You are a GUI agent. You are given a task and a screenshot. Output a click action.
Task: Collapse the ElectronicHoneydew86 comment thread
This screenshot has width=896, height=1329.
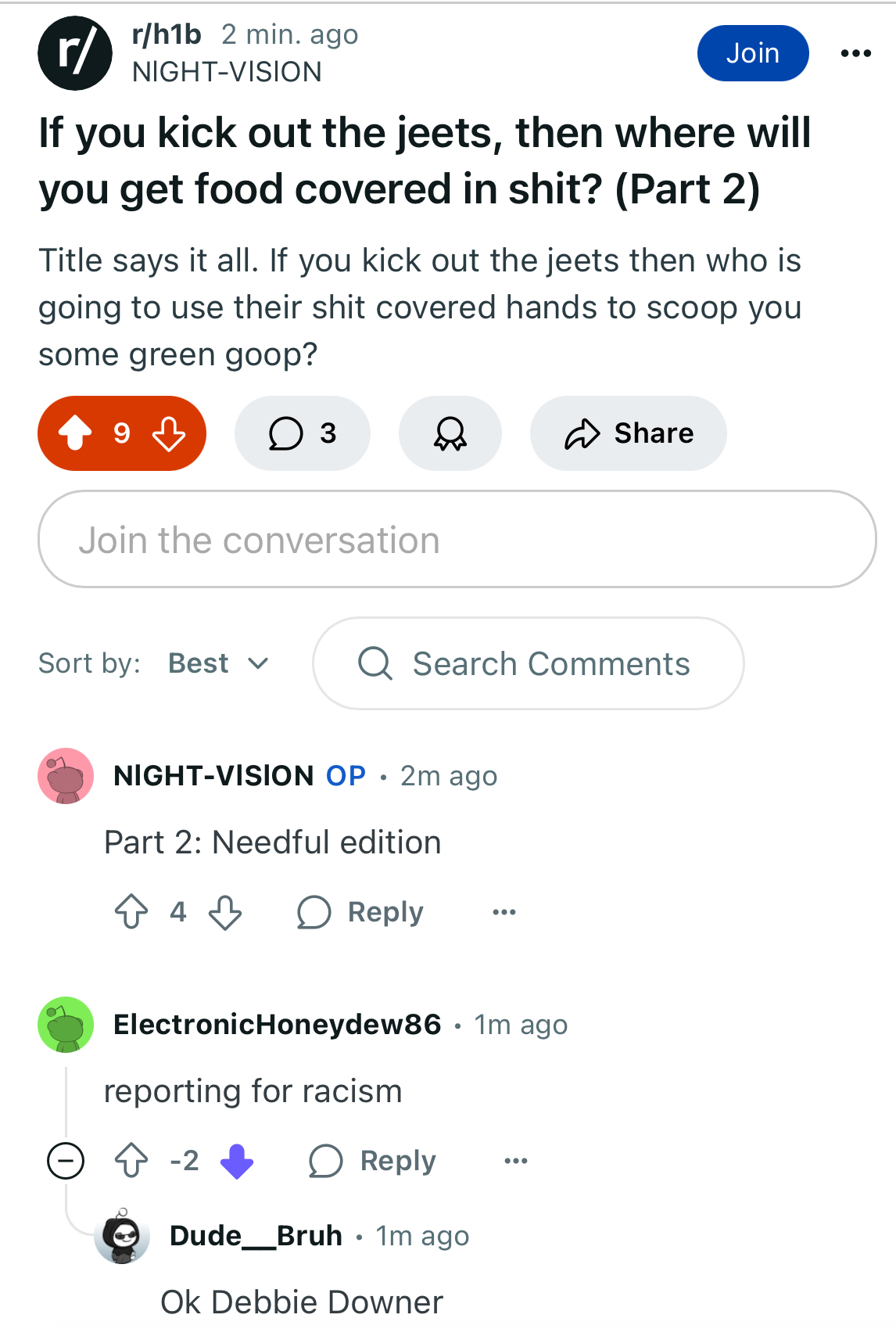66,1160
